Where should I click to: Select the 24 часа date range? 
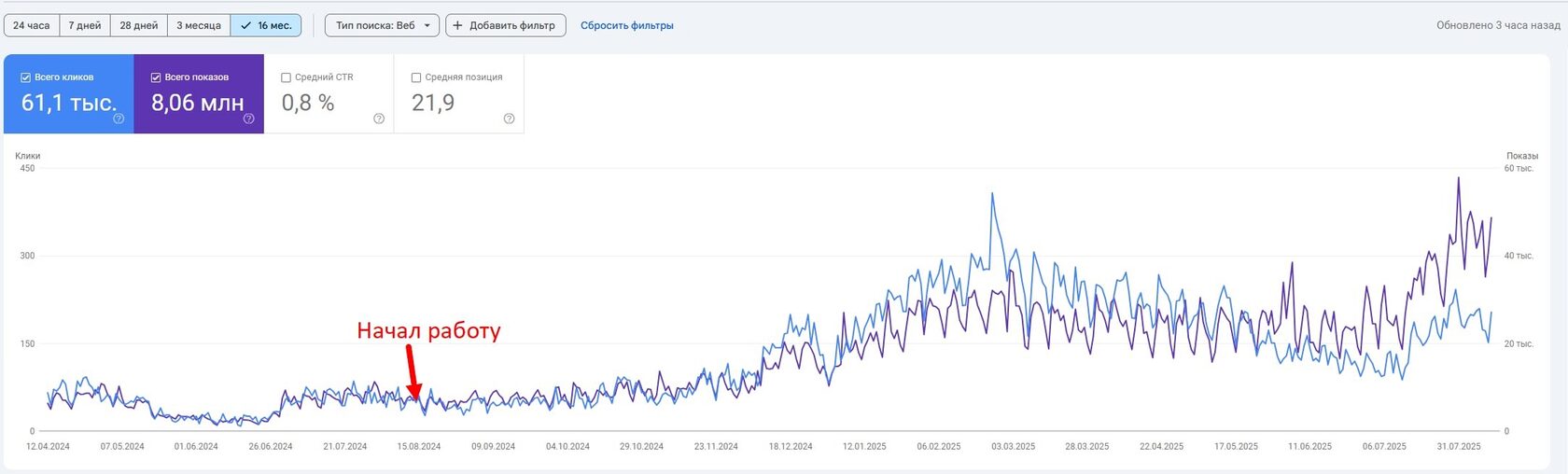point(32,25)
